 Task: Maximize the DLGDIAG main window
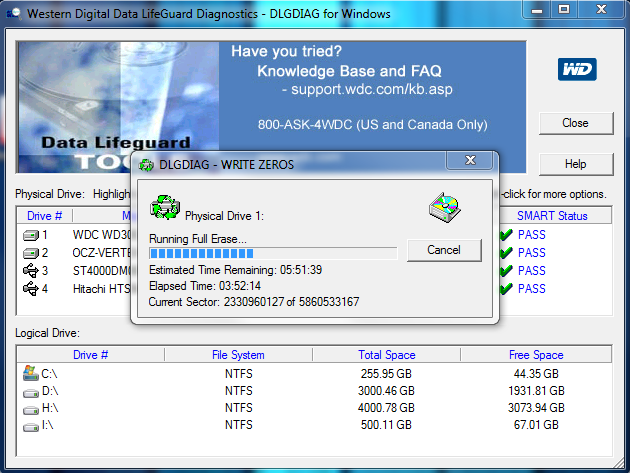[x=564, y=10]
